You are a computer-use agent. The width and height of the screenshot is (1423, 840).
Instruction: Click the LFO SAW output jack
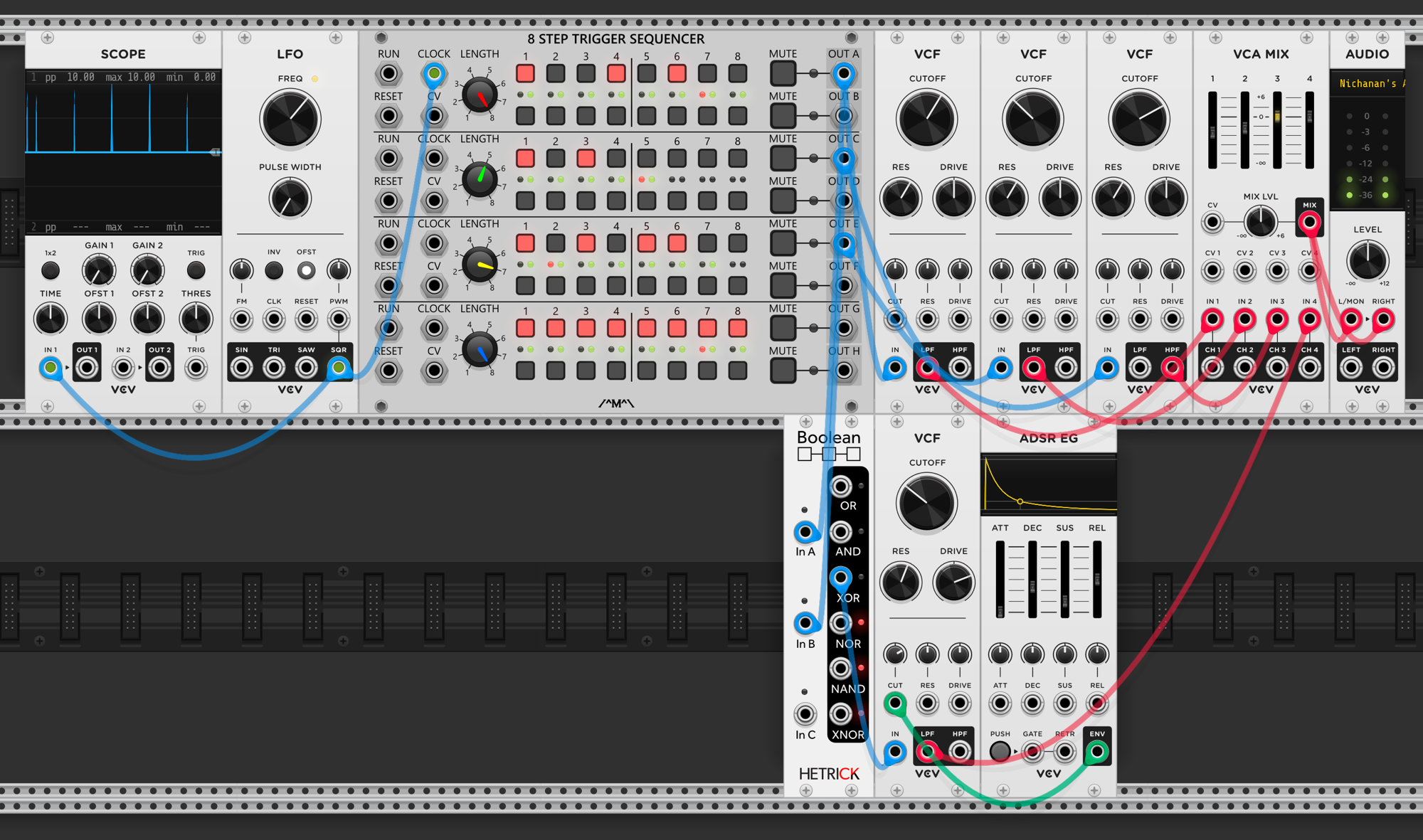tap(307, 368)
